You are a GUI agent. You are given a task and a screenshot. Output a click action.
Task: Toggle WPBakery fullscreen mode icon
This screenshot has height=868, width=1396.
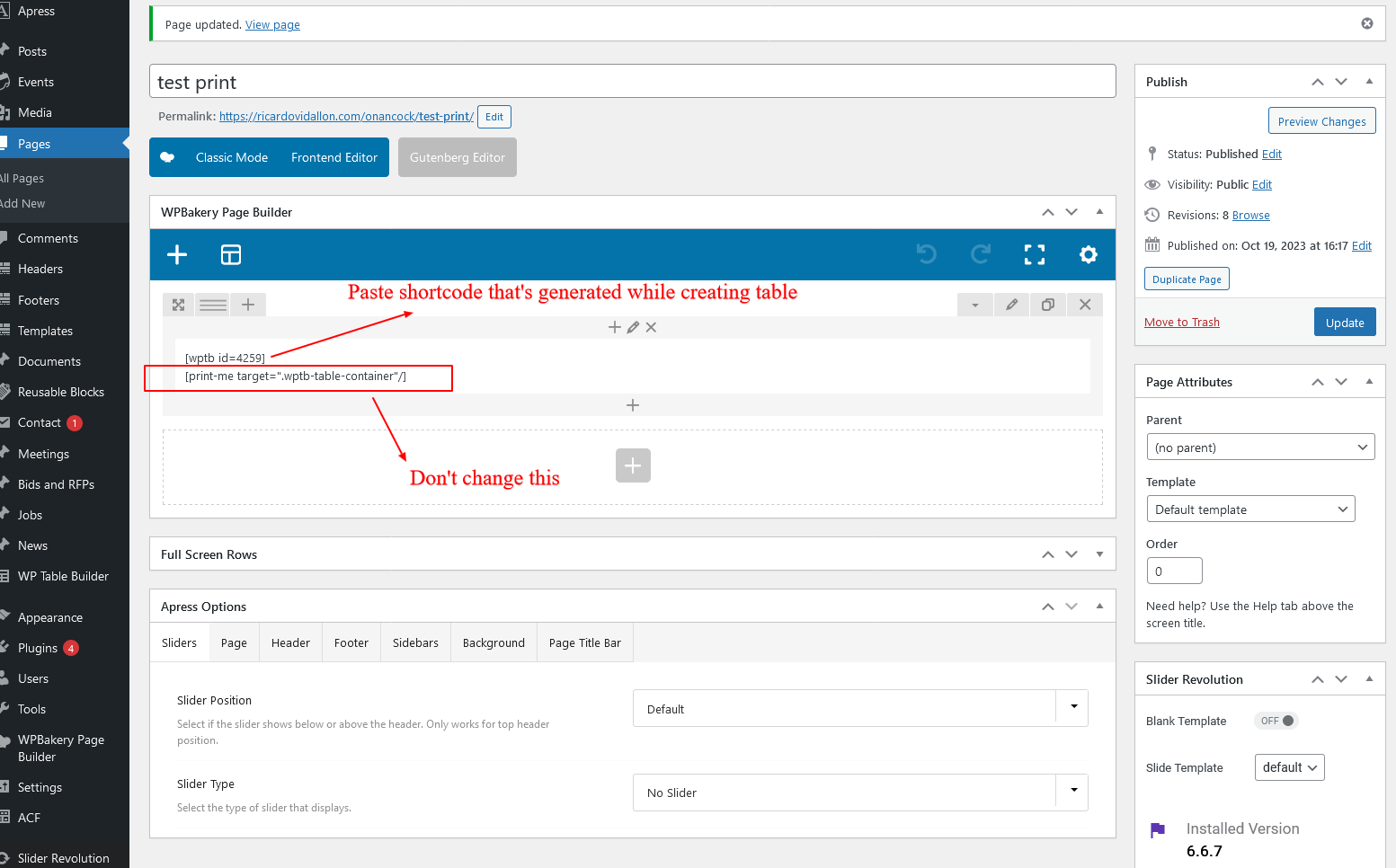[1035, 255]
